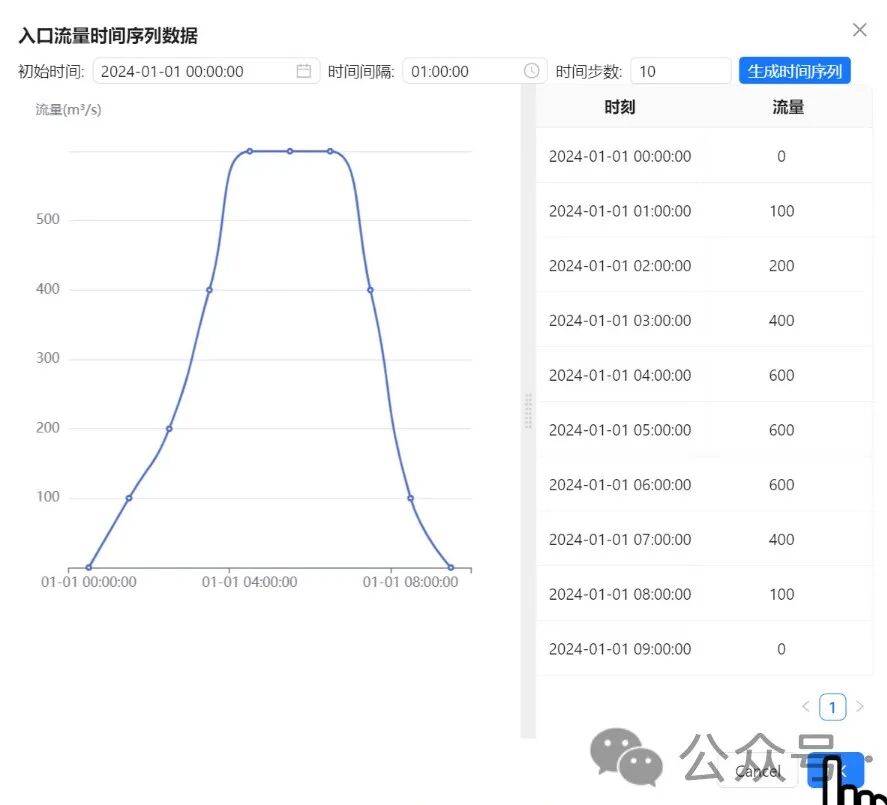Edit flow value 600 at 04:00:00
The width and height of the screenshot is (887, 805).
coord(781,376)
